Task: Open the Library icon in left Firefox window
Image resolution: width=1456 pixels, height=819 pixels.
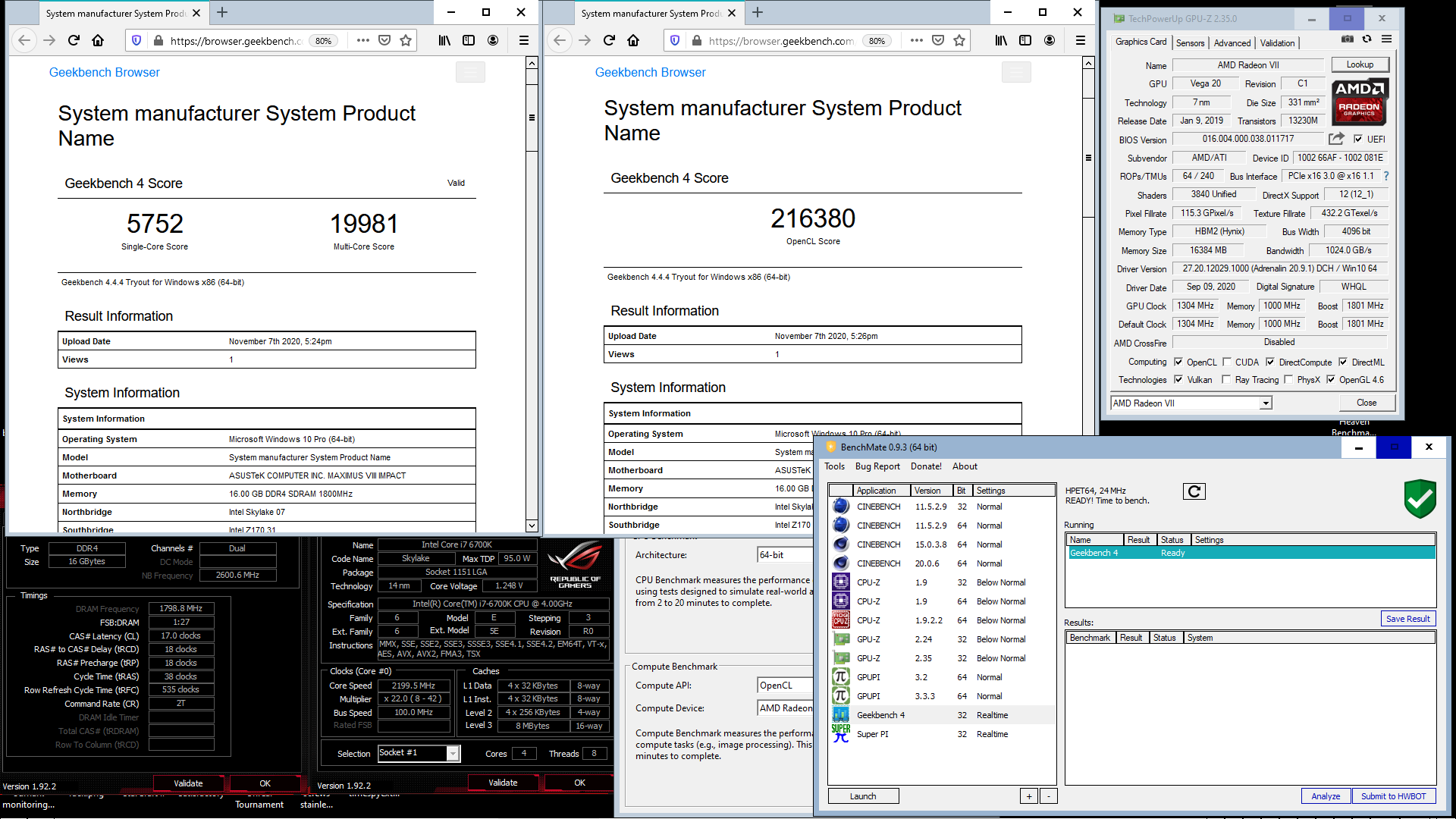Action: [x=444, y=41]
